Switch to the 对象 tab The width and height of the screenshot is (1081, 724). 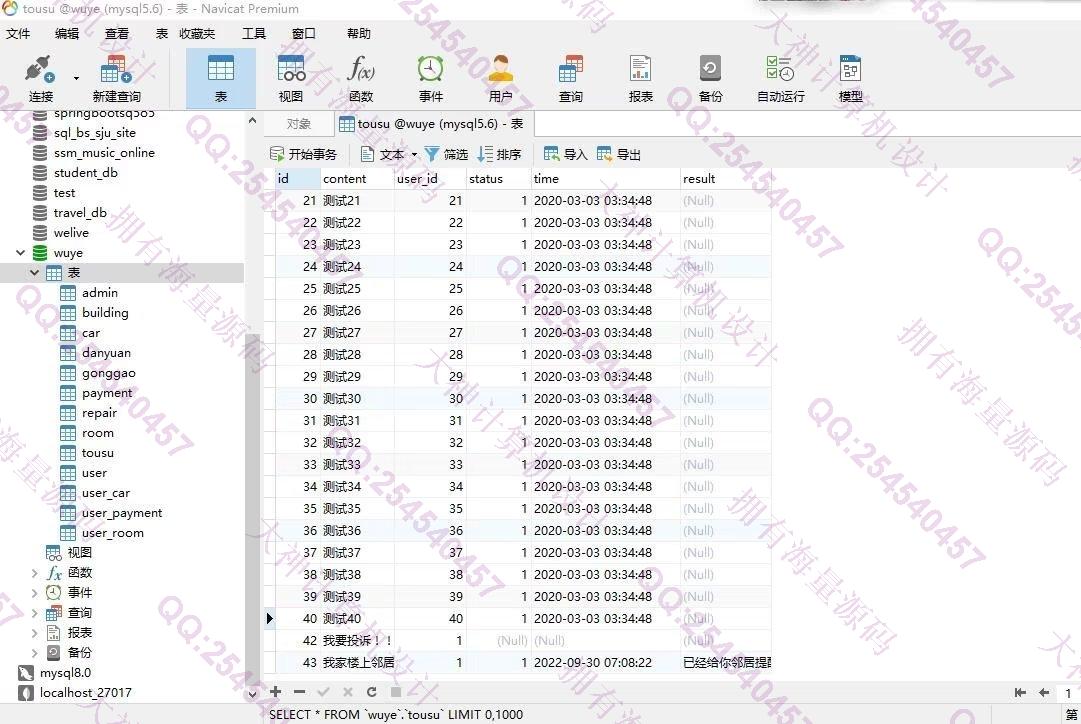click(299, 124)
